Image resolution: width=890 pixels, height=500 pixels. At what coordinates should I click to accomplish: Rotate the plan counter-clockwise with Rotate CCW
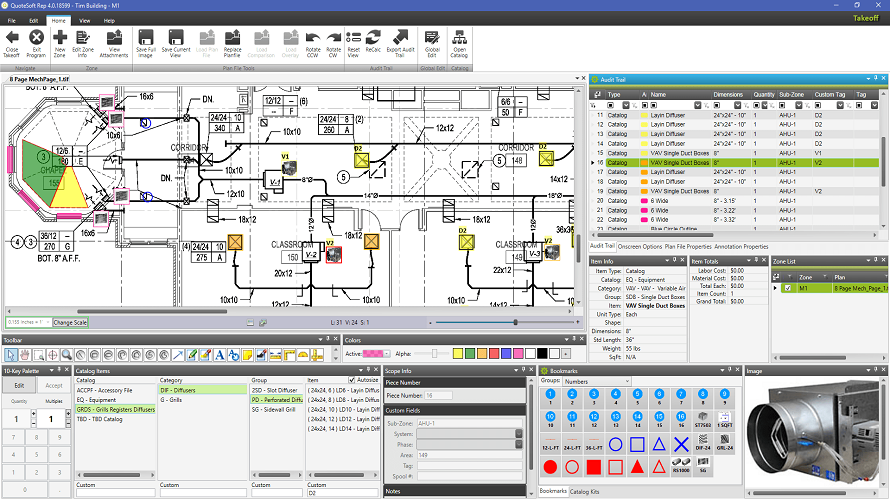[312, 39]
